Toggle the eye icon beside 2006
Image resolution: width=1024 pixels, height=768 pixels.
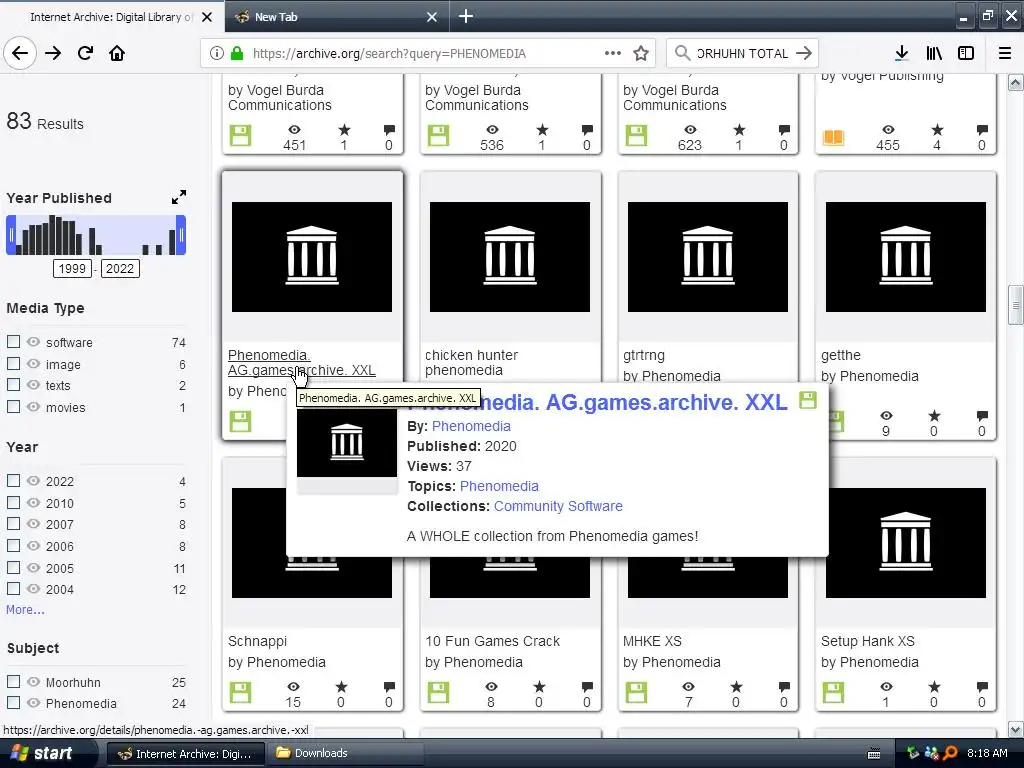tap(33, 545)
